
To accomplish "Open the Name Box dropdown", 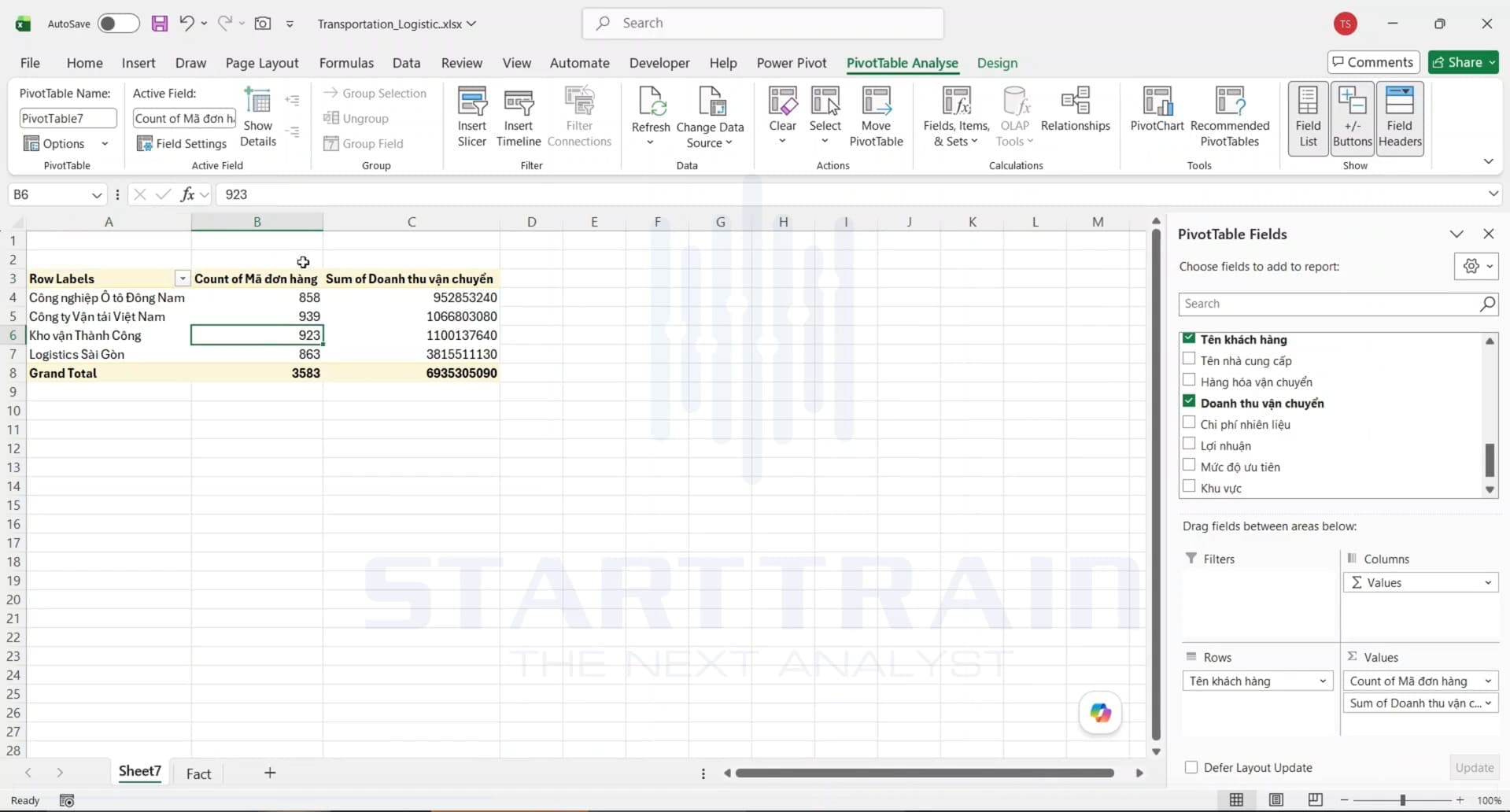I will (97, 194).
